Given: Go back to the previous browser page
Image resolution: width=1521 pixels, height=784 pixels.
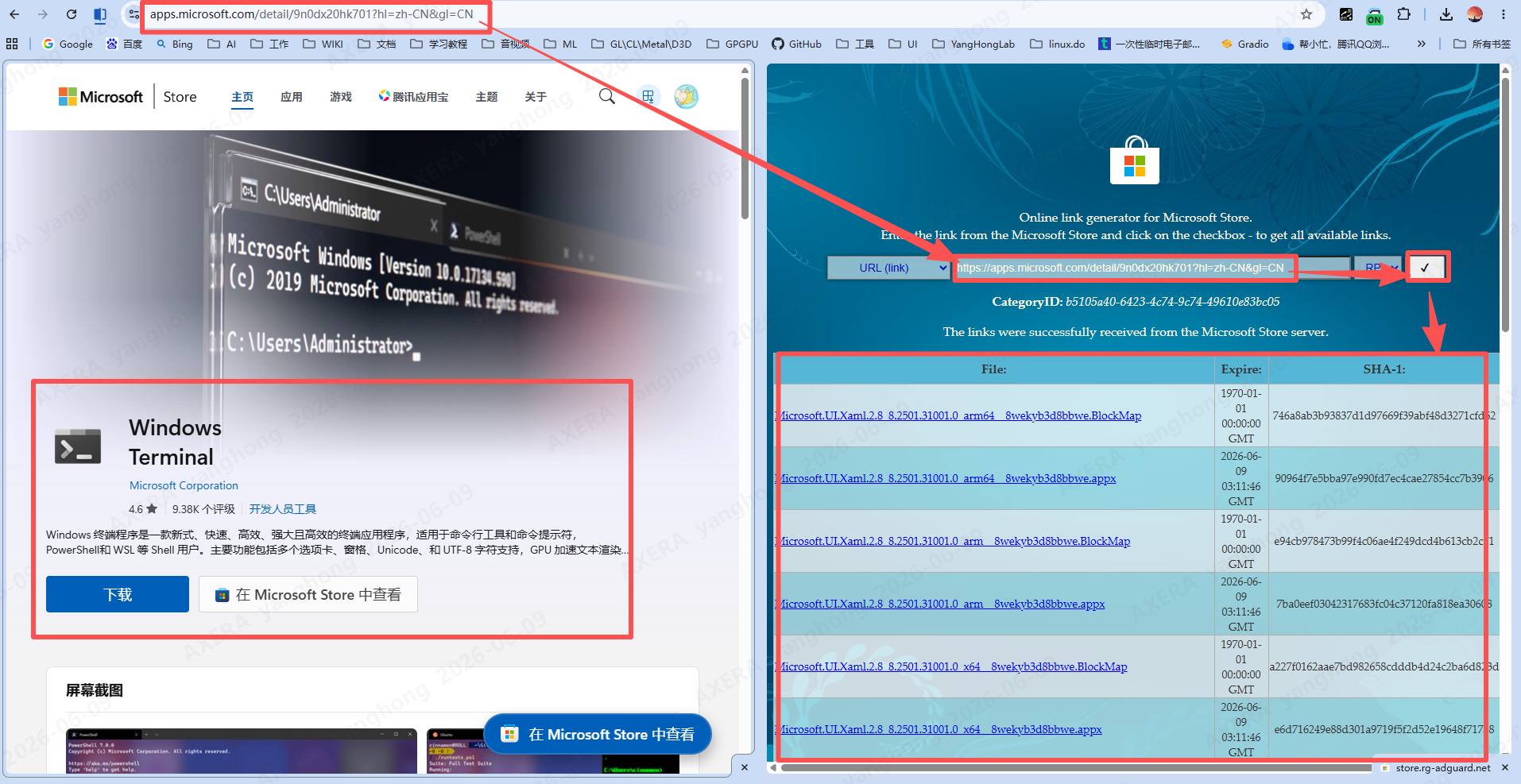Looking at the screenshot, I should tap(14, 14).
